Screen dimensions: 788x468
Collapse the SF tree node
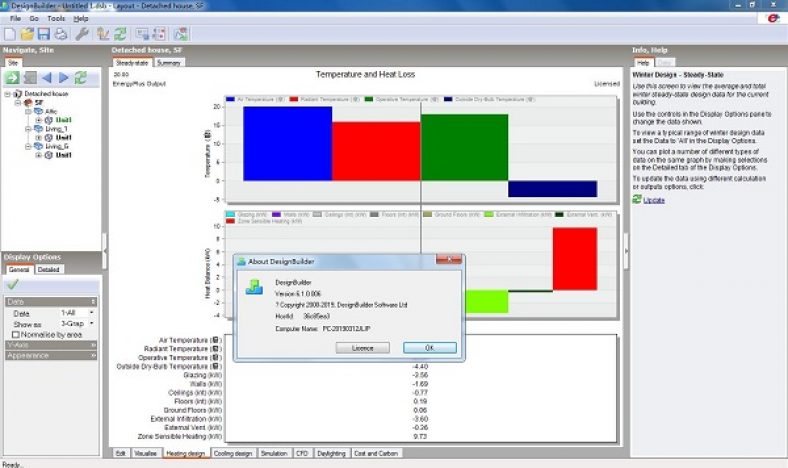(x=18, y=103)
